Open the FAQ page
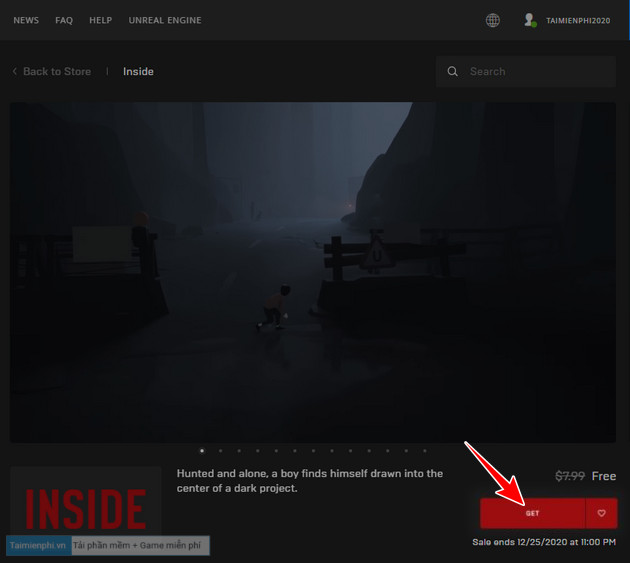Screen dimensions: 630x563 [64, 20]
